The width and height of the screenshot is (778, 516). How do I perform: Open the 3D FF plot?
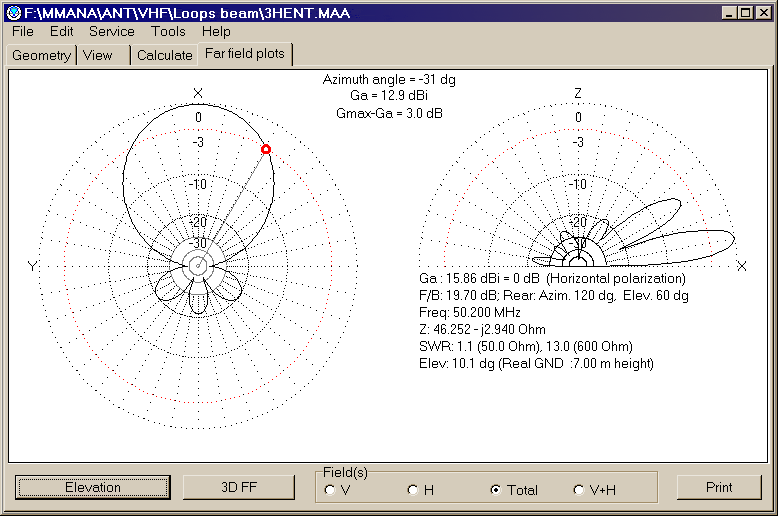239,487
